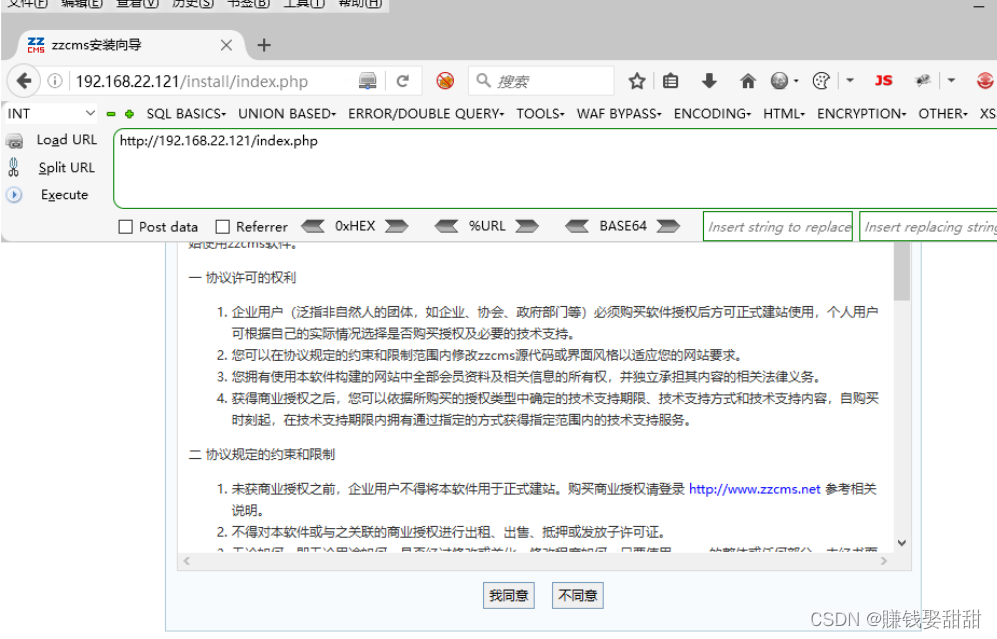Click the NoScript blocked icon

tap(445, 81)
